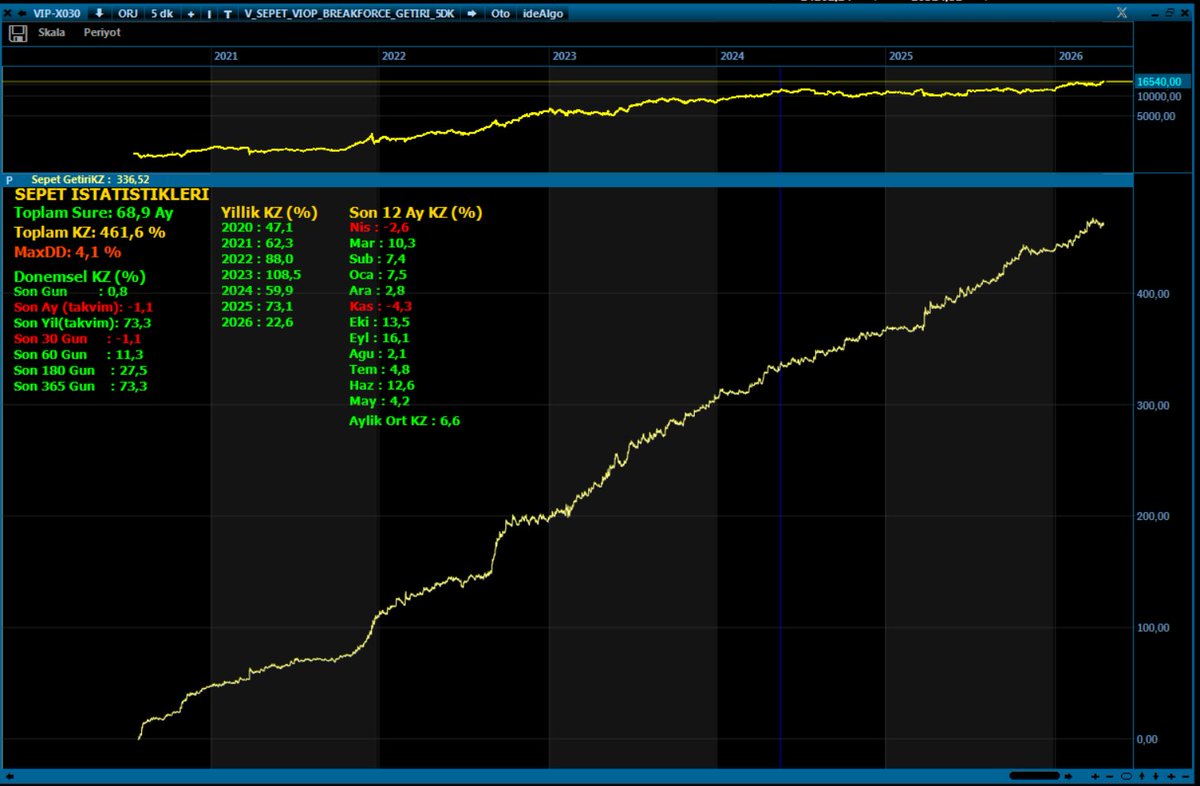Click the T text tool icon
Image resolution: width=1200 pixels, height=786 pixels.
[x=228, y=14]
